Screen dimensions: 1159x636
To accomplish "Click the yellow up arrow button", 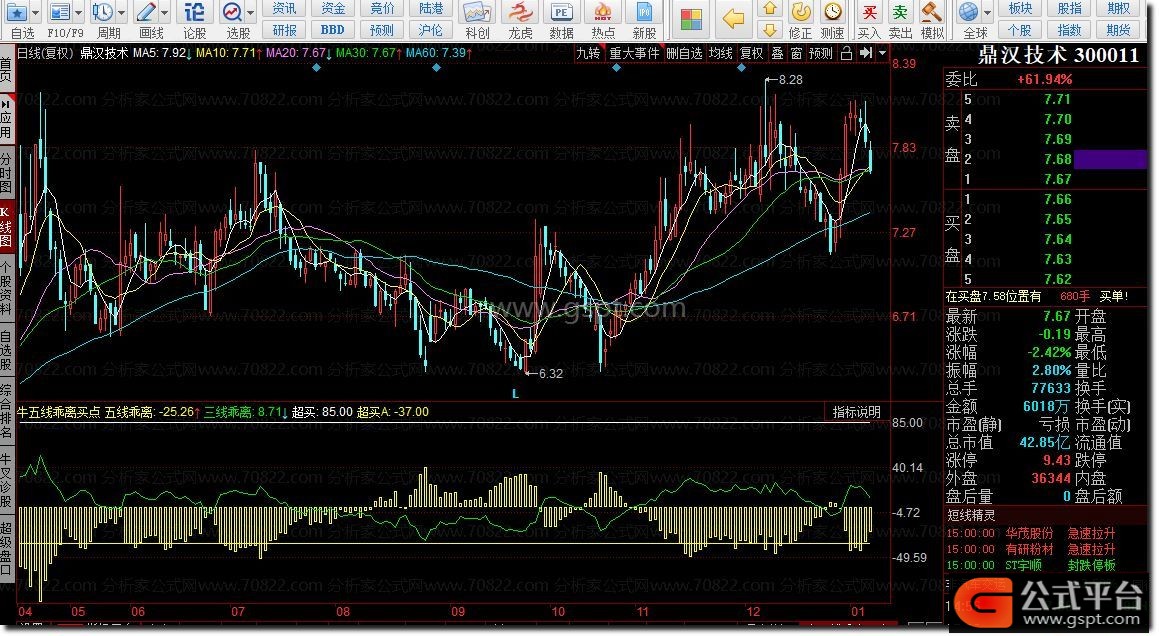I will coord(769,10).
